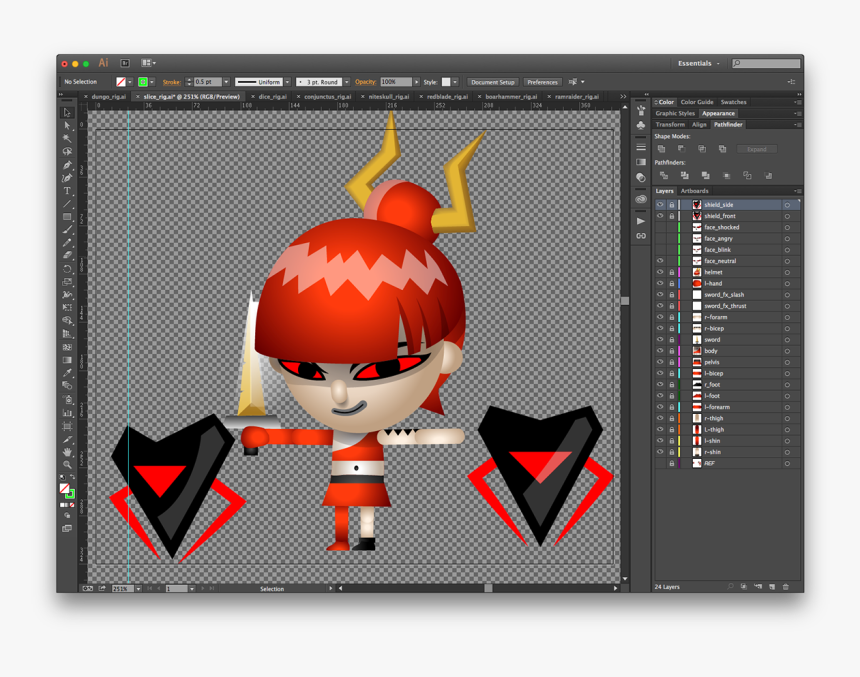The width and height of the screenshot is (860, 677).
Task: Select the Pencil tool
Action: 67,242
